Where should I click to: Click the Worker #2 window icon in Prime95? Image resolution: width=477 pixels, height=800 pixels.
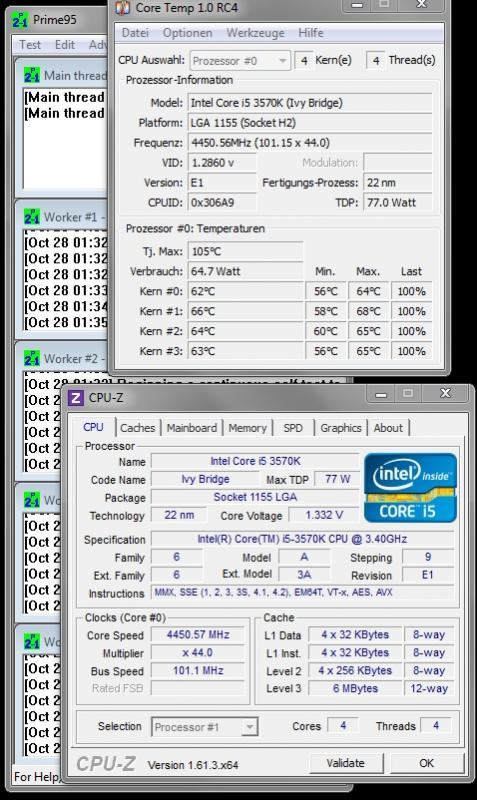coord(32,359)
